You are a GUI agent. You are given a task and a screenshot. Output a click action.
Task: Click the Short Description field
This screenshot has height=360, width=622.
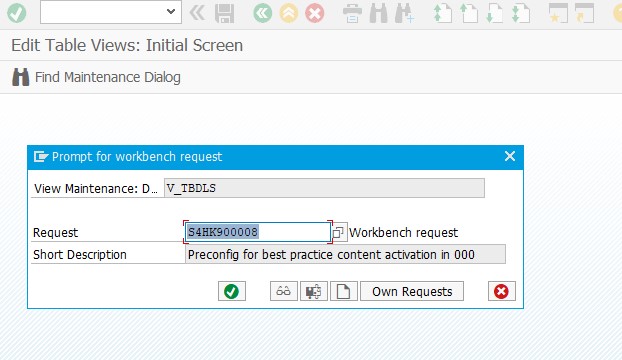point(345,255)
